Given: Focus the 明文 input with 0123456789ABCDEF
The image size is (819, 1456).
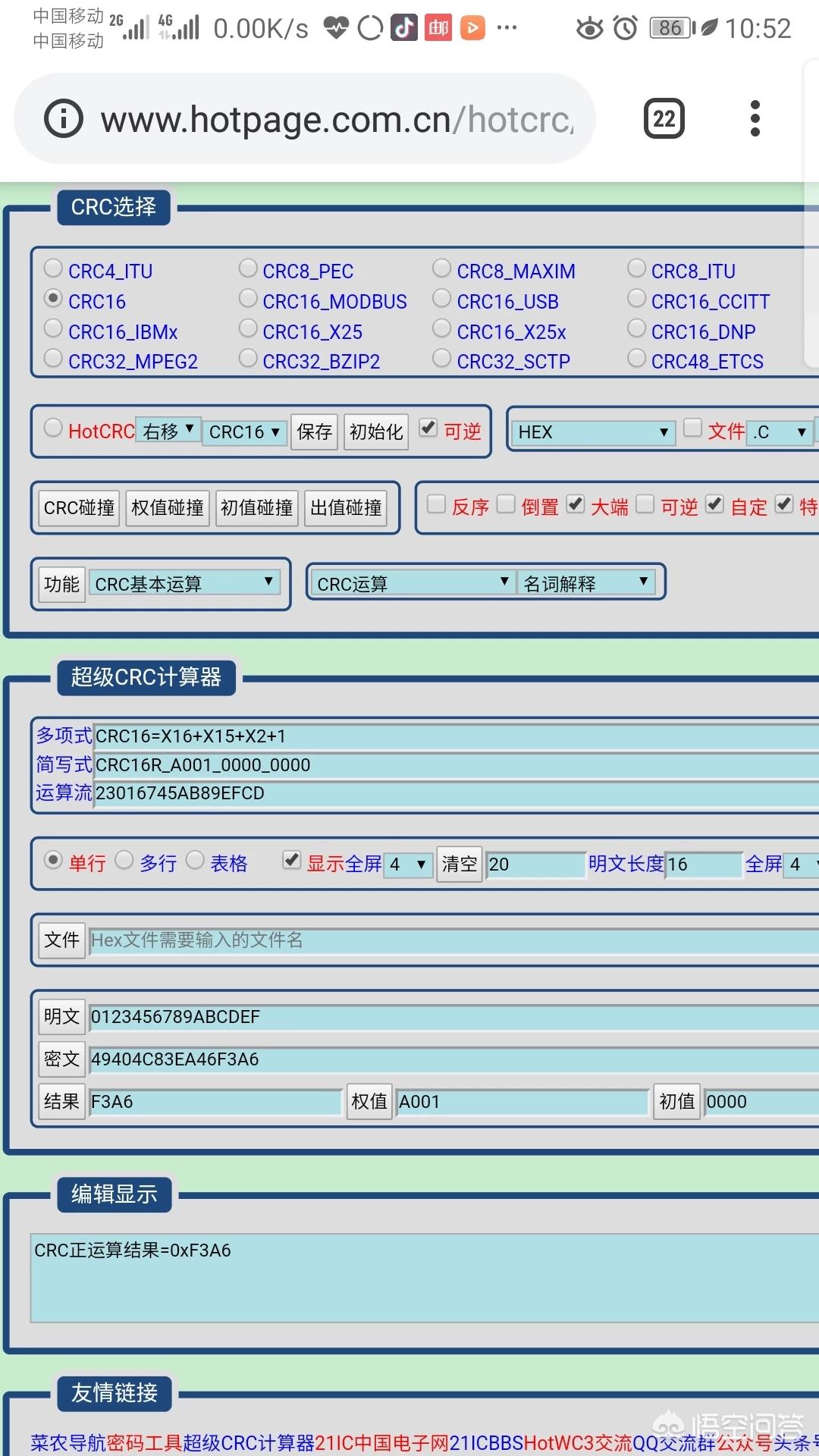Looking at the screenshot, I should point(453,1017).
